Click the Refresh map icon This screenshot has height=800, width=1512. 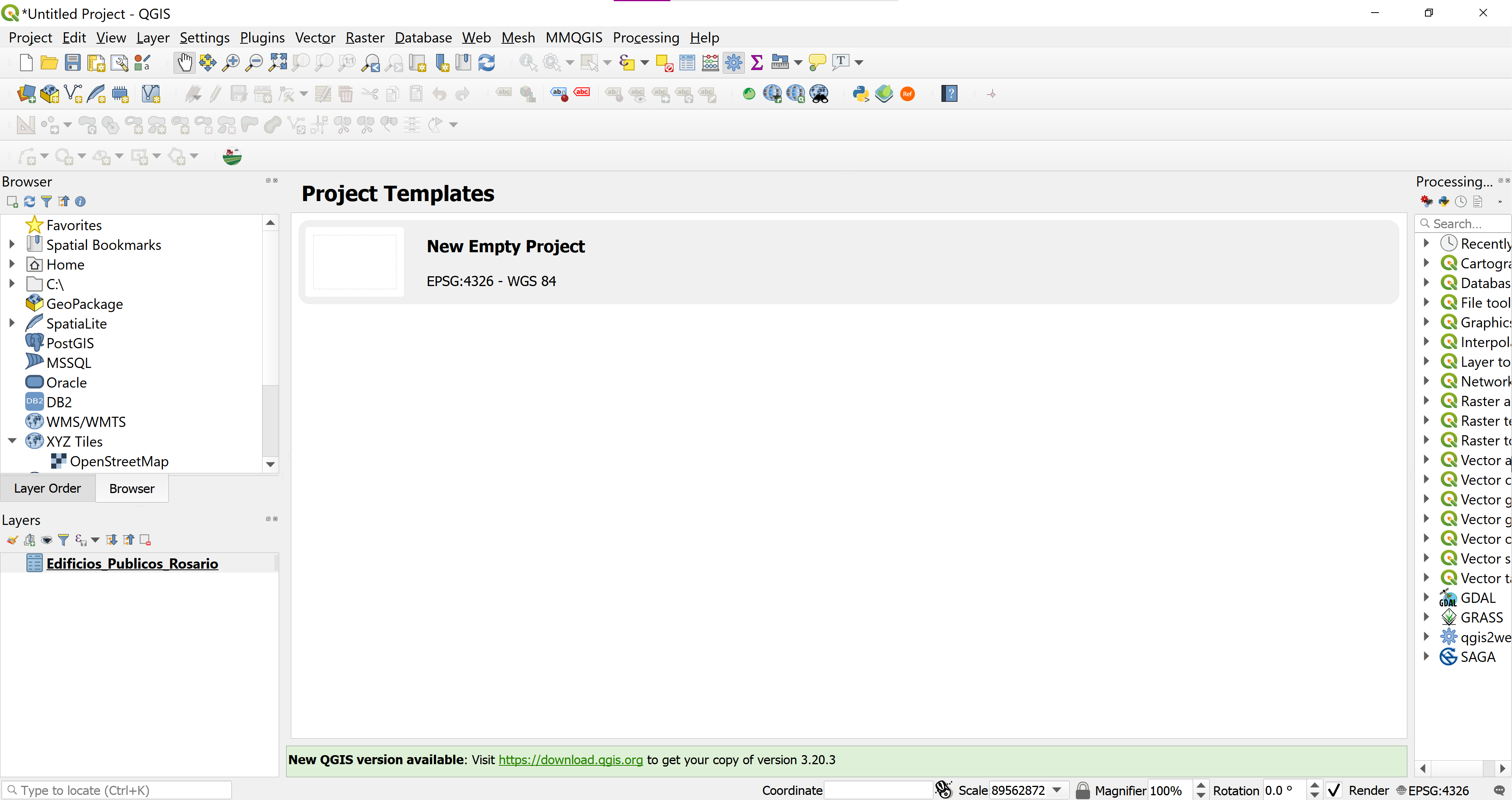[487, 62]
